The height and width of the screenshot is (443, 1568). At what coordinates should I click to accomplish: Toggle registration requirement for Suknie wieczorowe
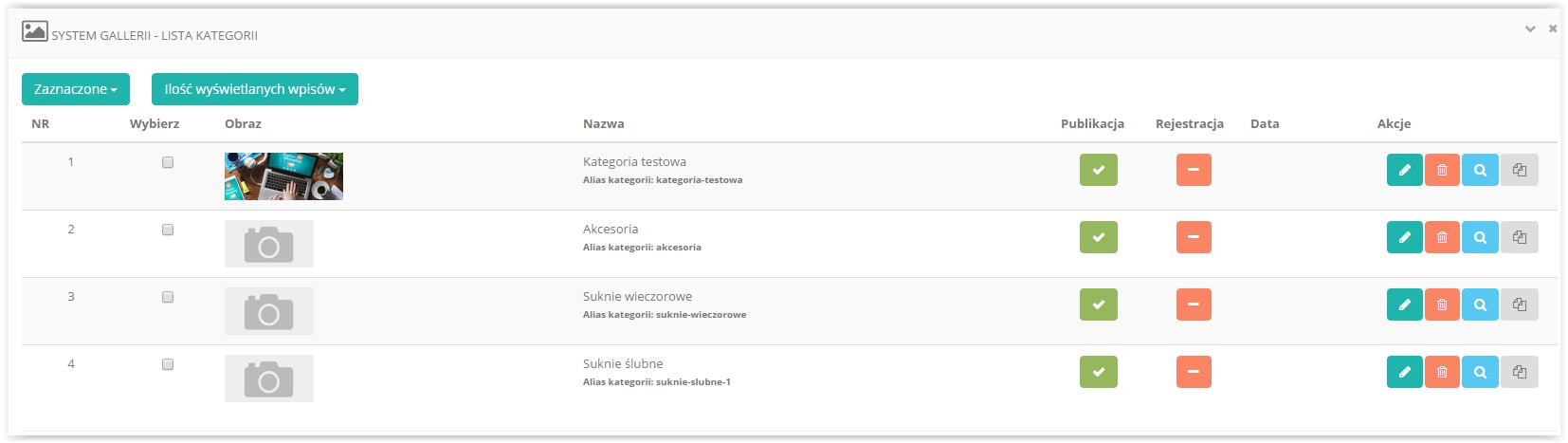coord(1194,305)
